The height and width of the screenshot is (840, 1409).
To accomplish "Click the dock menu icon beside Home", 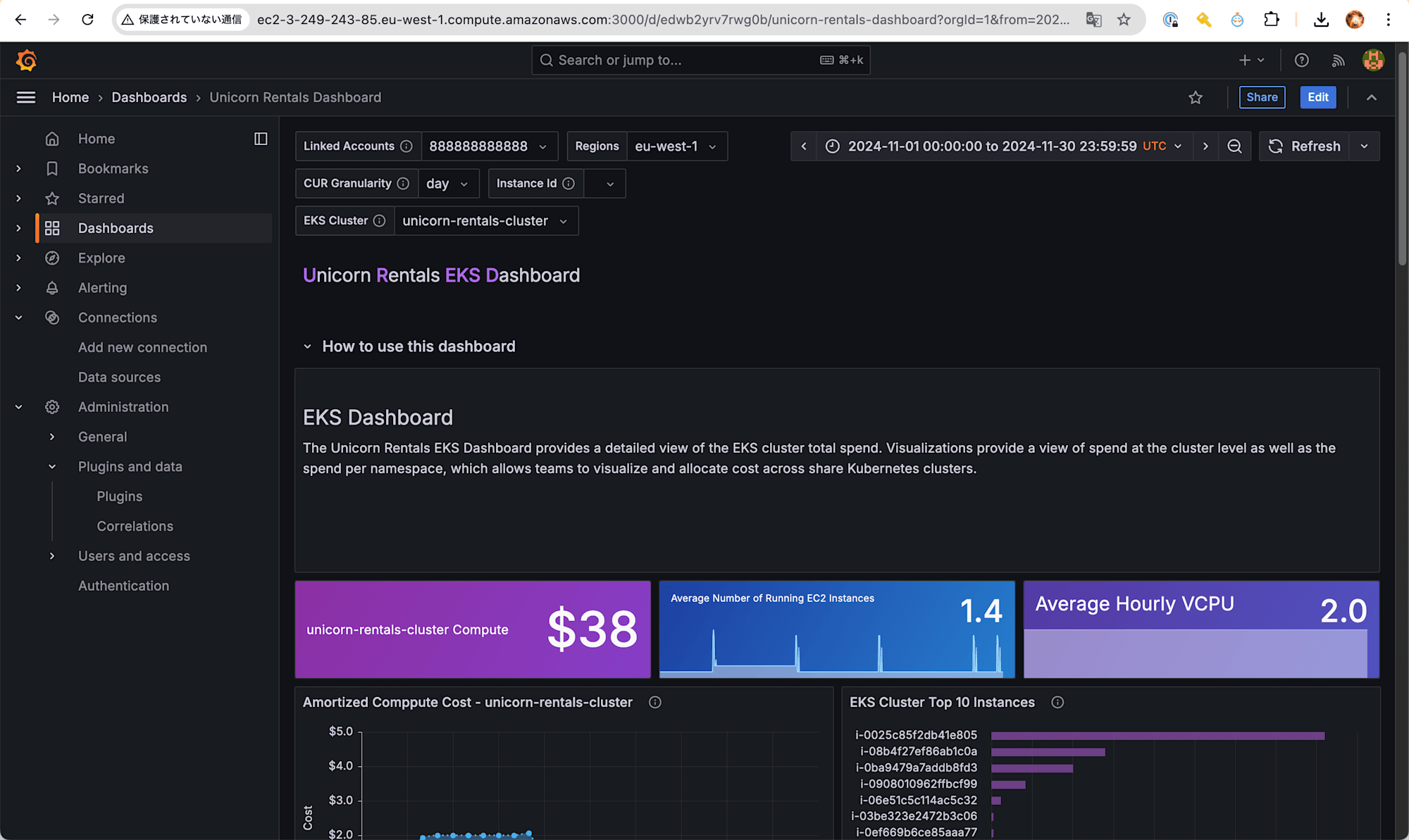I will pyautogui.click(x=261, y=139).
